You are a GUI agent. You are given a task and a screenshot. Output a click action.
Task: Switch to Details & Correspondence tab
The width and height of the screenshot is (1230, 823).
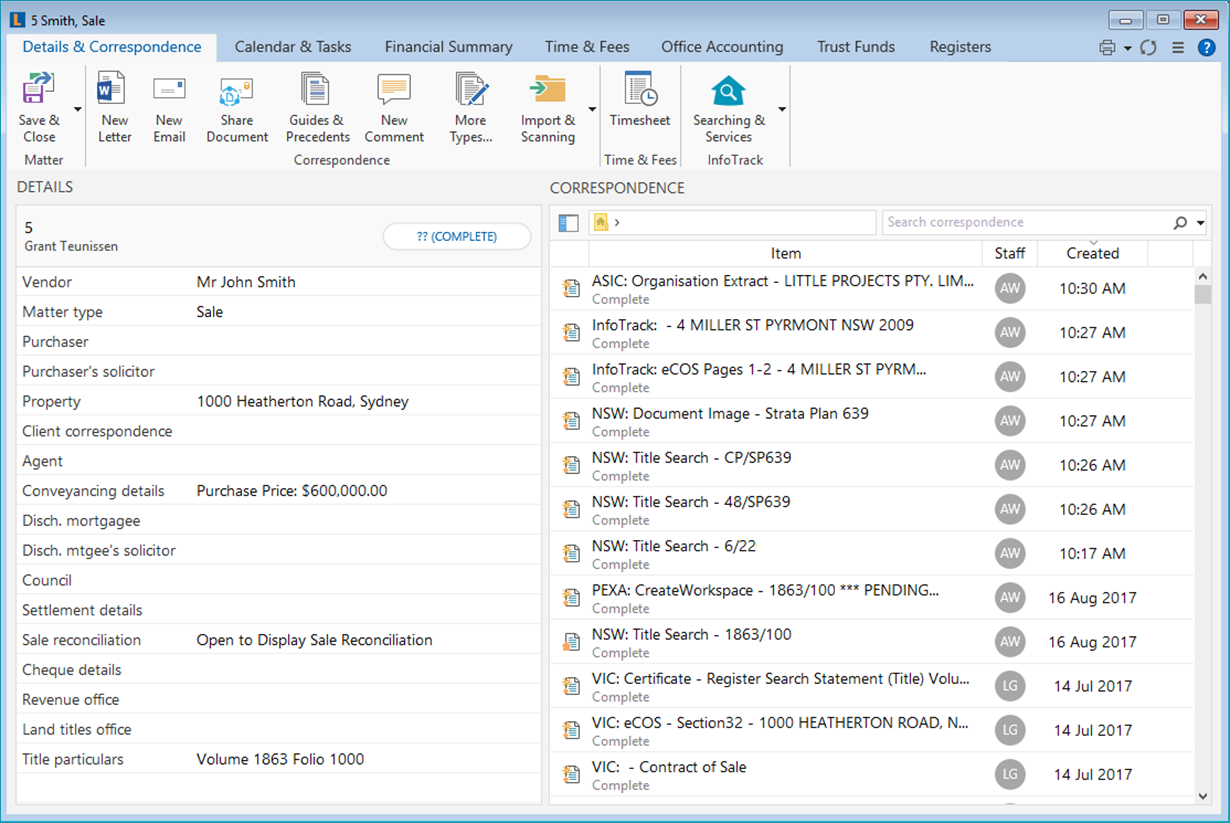click(112, 47)
